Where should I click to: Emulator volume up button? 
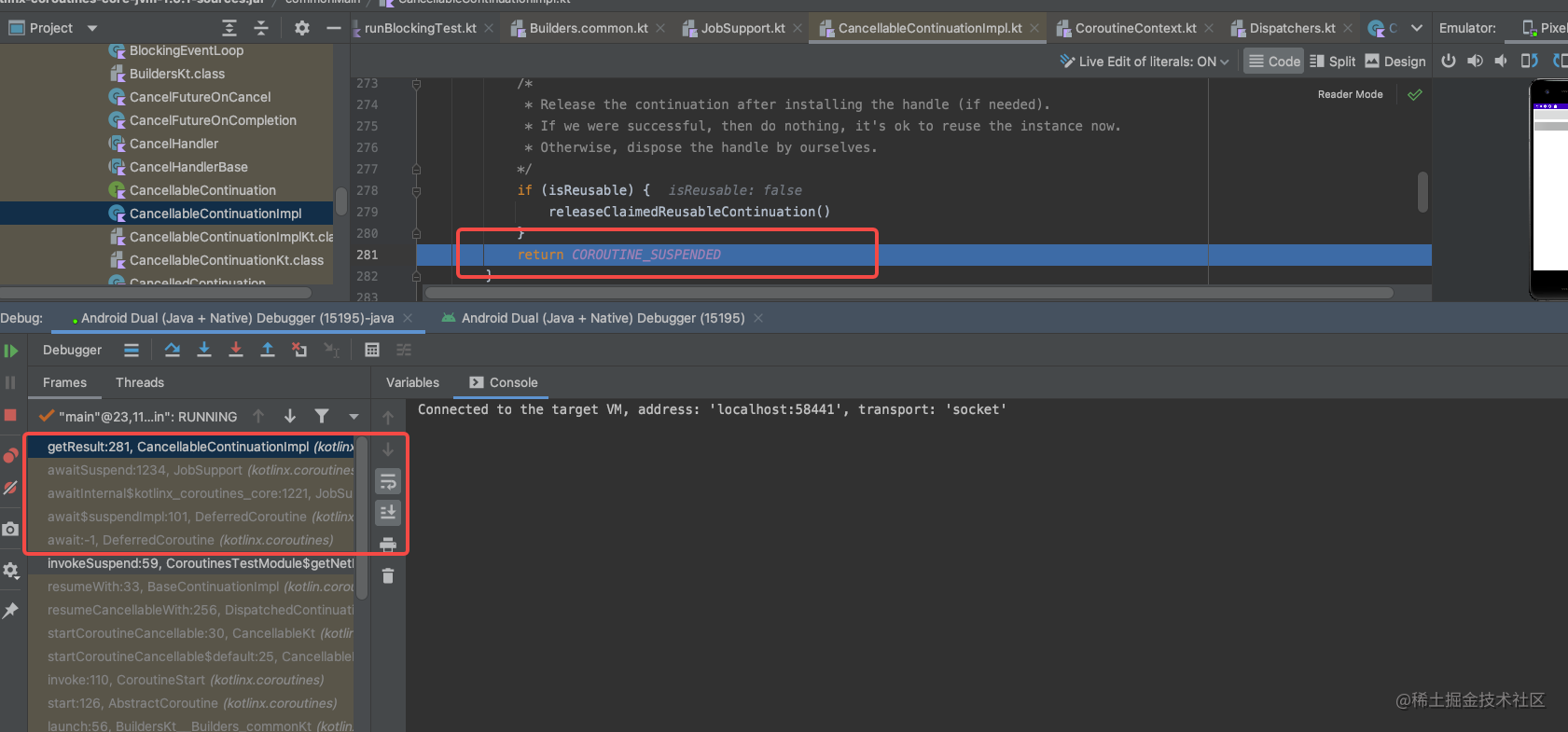pos(1475,61)
